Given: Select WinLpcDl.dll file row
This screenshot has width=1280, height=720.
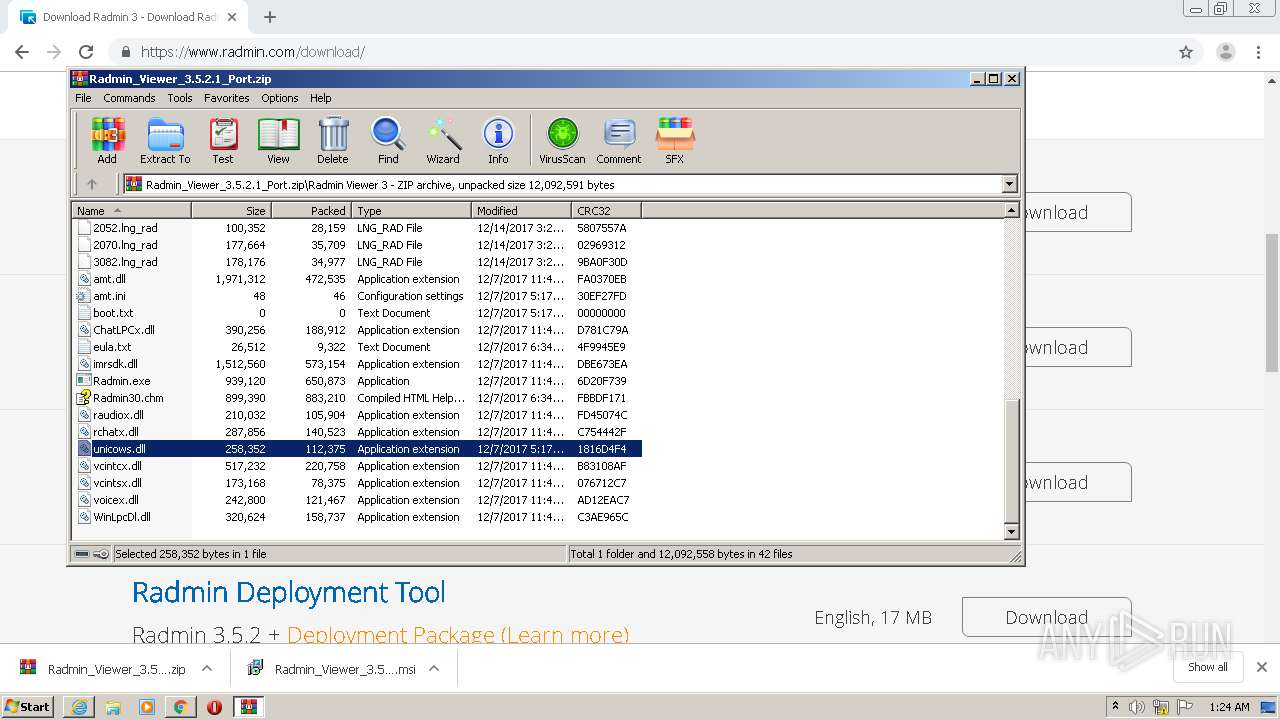Looking at the screenshot, I should (359, 517).
